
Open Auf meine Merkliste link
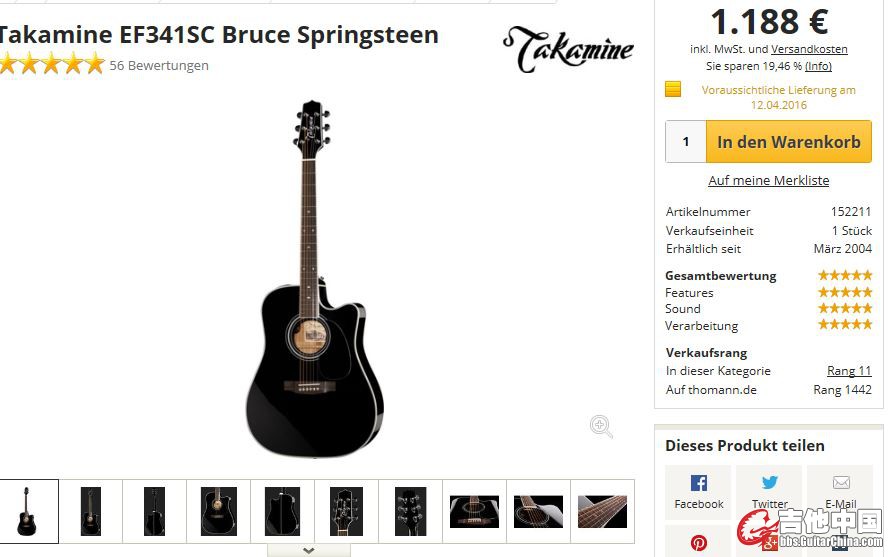click(768, 180)
